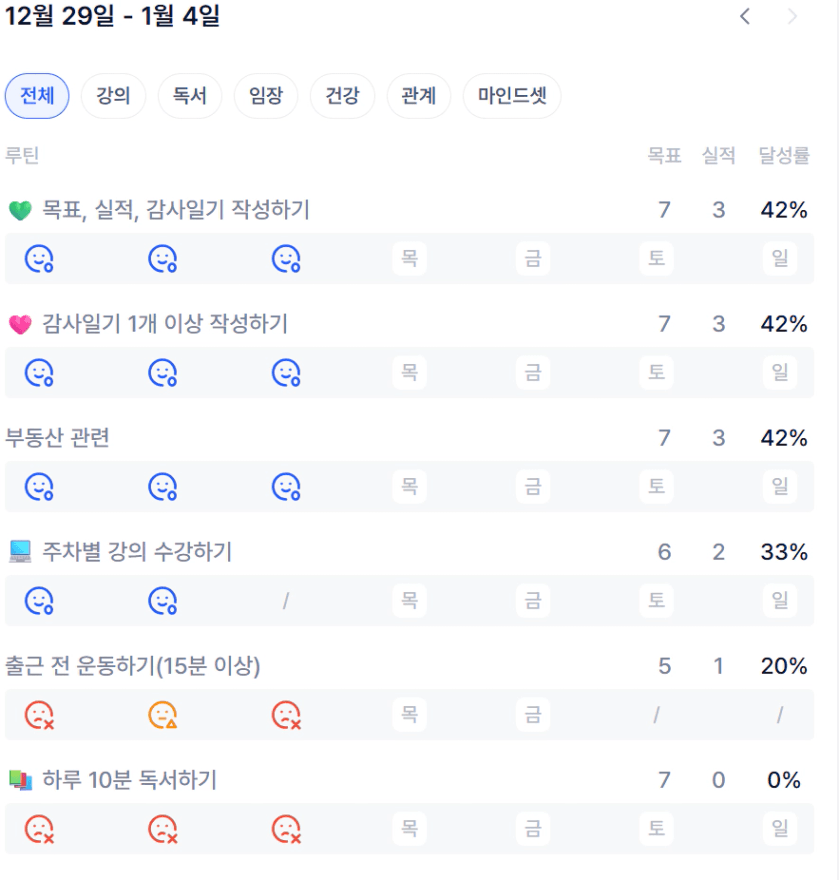Click third red face of 하루 10분 독서하기
This screenshot has width=839, height=880.
[x=286, y=829]
